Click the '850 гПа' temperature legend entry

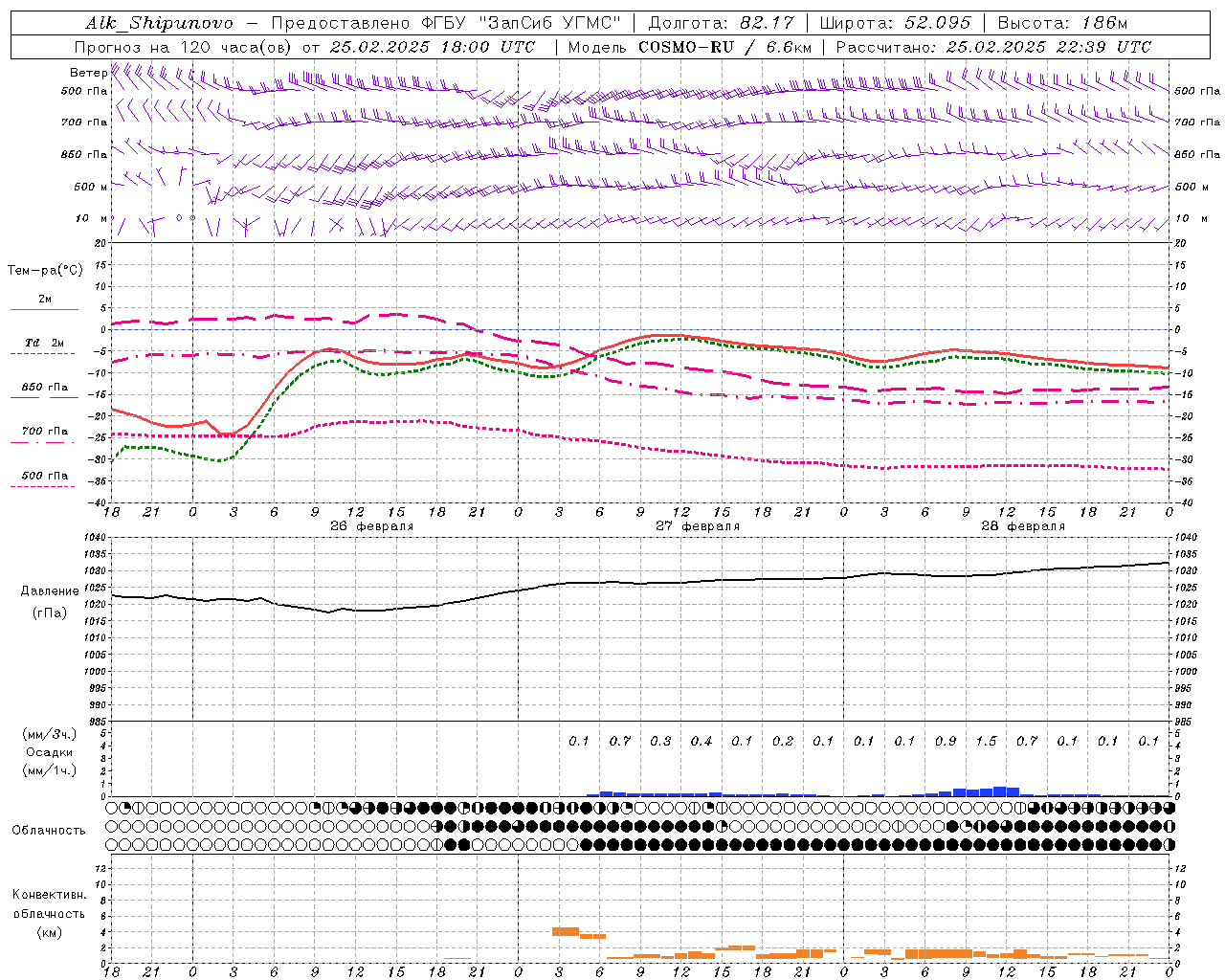pyautogui.click(x=45, y=388)
